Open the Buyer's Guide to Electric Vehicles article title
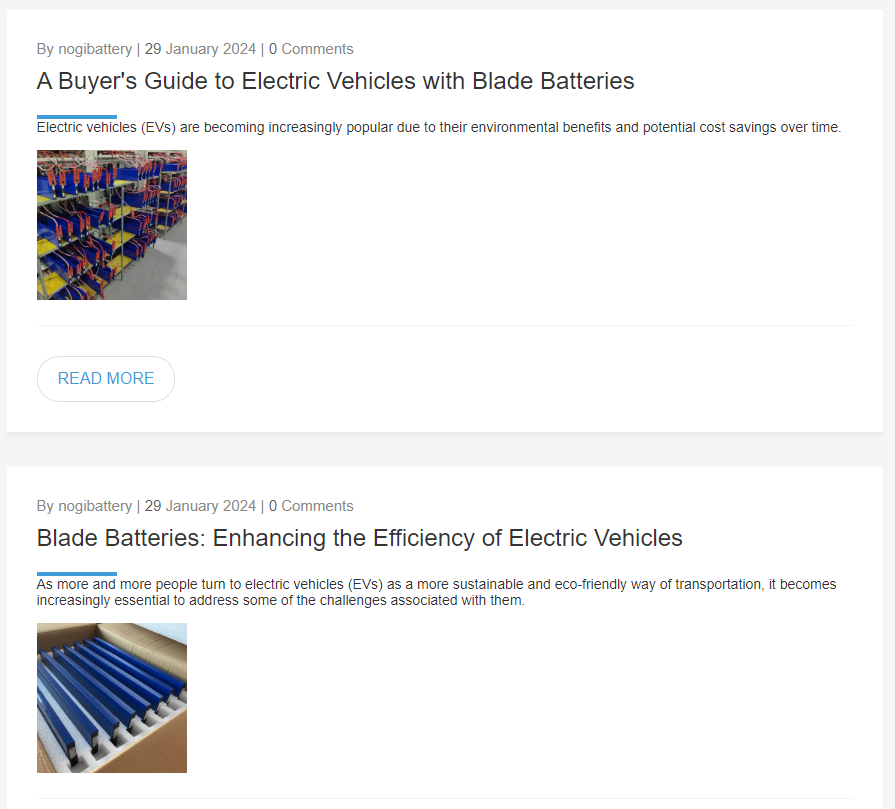 pos(335,81)
